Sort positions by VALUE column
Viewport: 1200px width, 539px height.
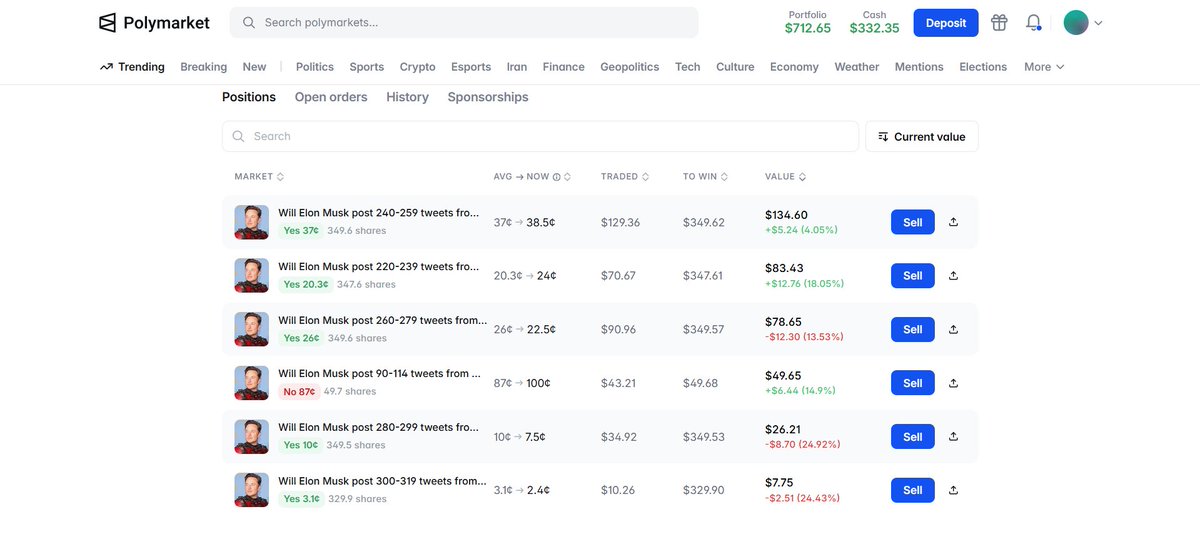[x=785, y=177]
